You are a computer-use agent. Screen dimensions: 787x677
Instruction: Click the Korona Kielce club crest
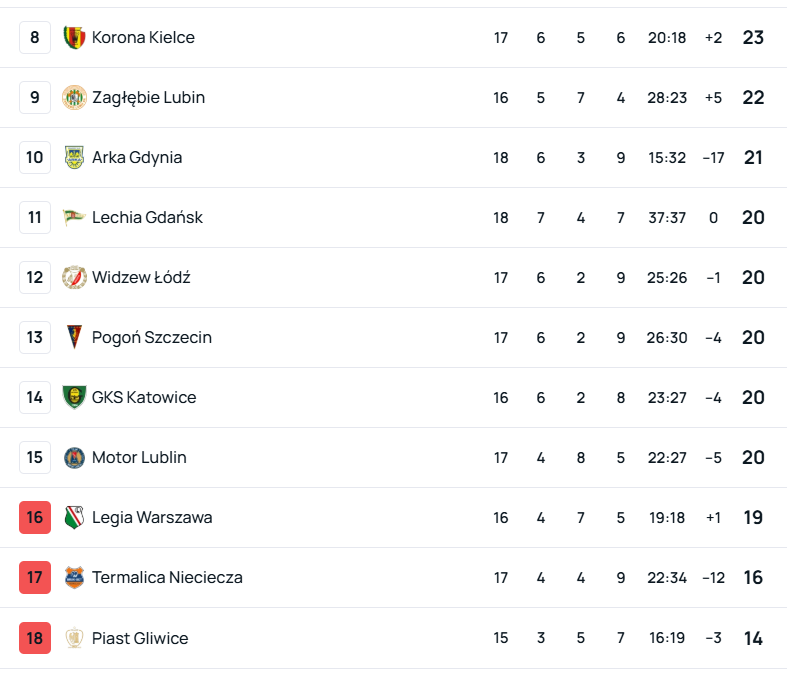74,38
